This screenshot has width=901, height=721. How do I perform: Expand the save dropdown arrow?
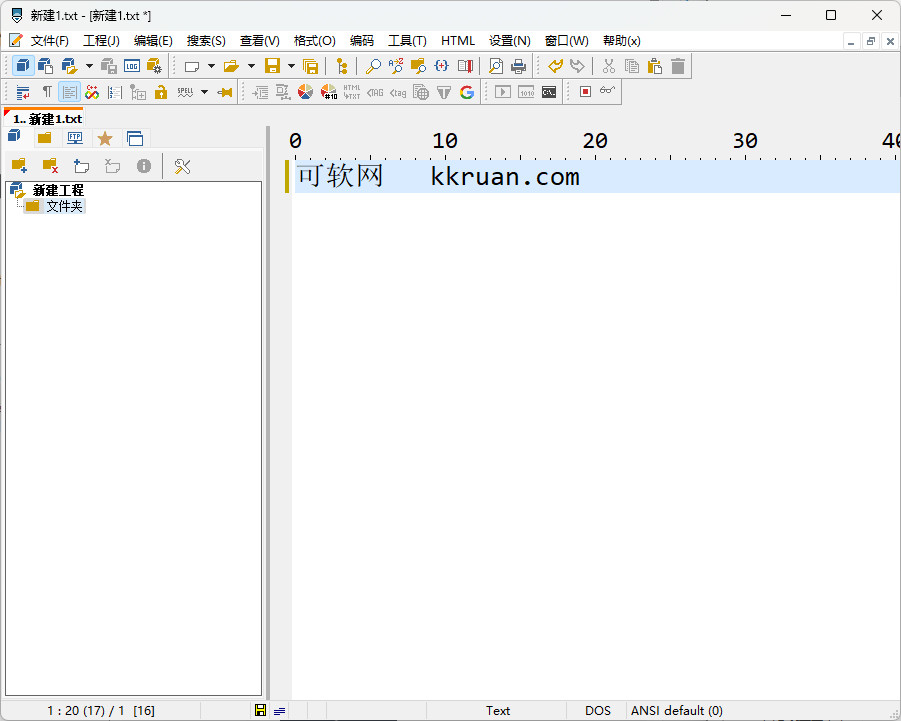coord(291,66)
